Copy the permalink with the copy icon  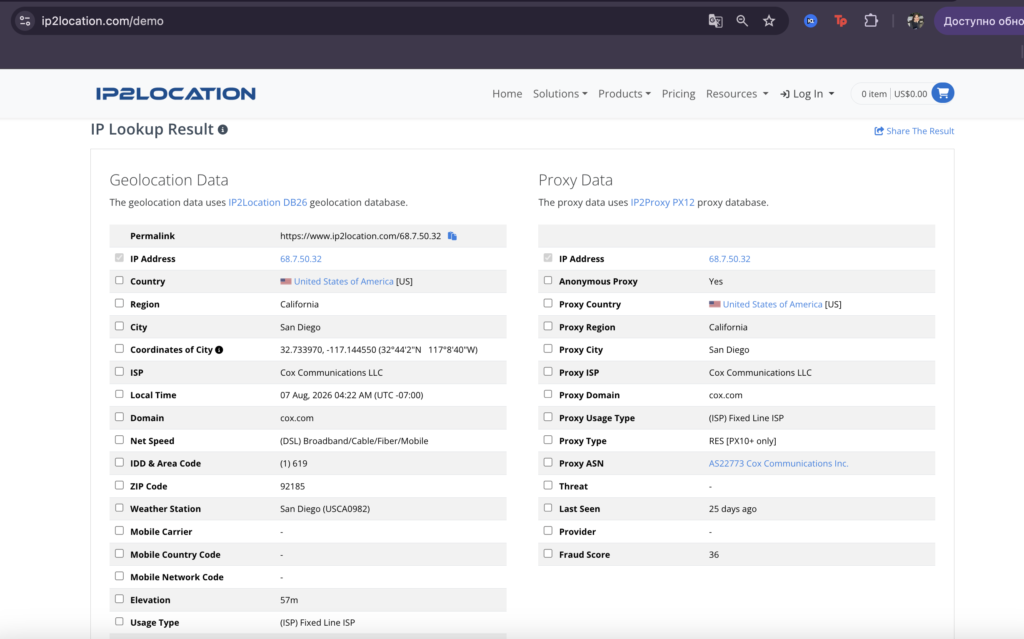tap(452, 236)
